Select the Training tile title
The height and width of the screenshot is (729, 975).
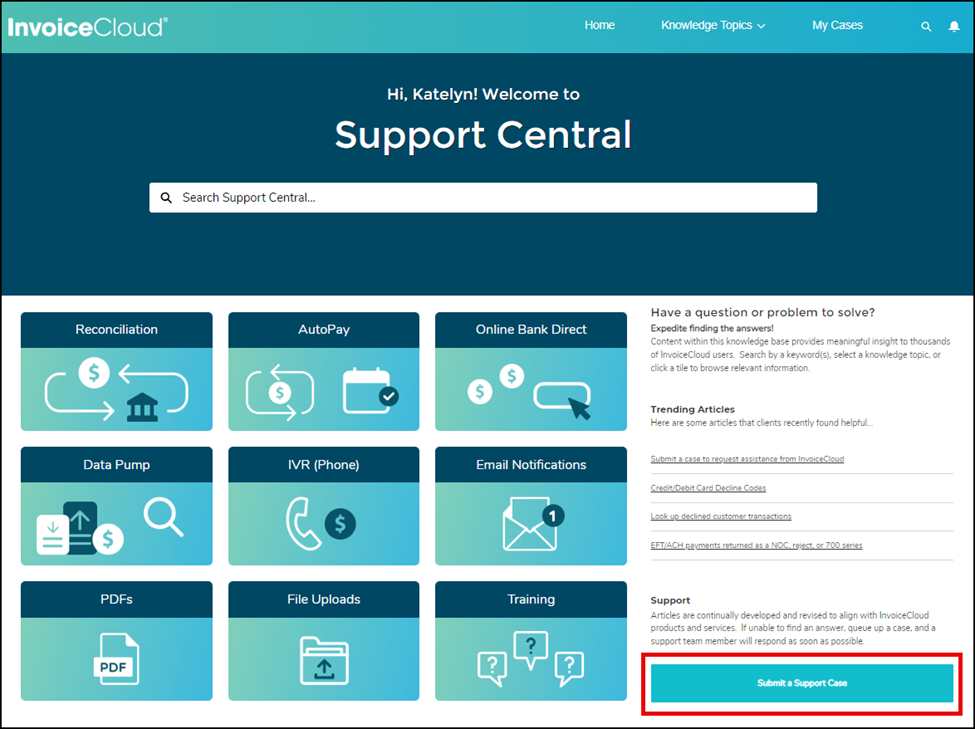(531, 599)
